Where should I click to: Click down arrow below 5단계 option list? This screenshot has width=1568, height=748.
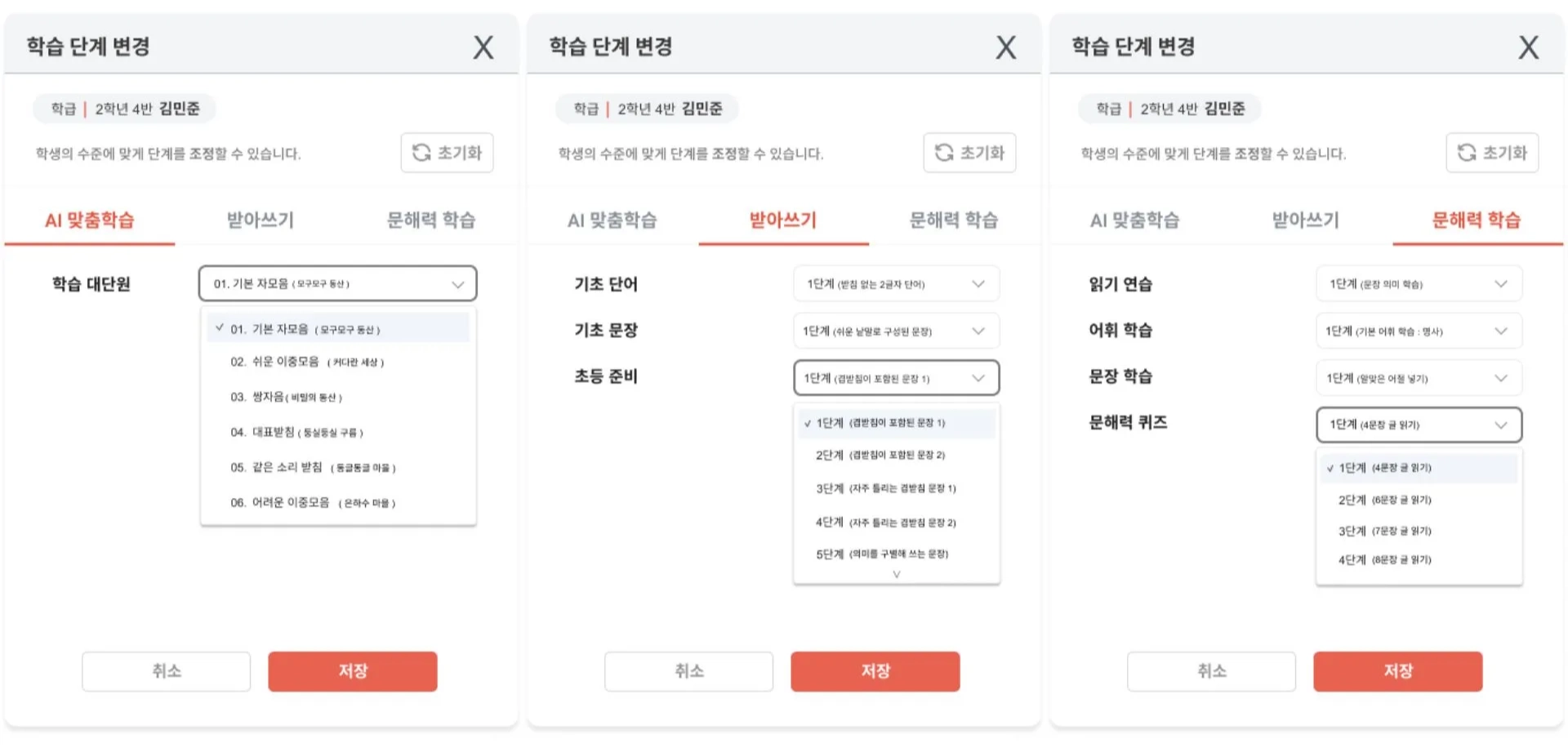897,574
